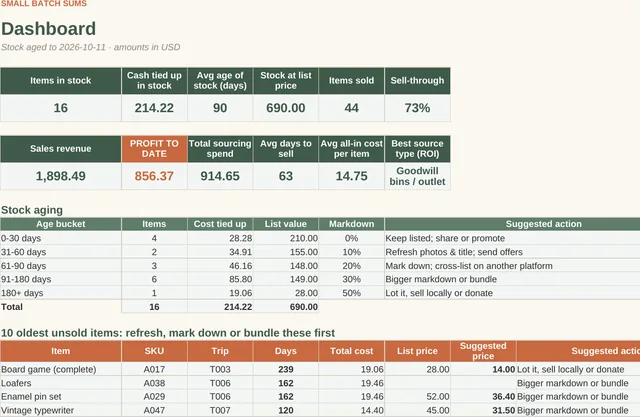Select the Best source type (ROI) header
Screen dimensions: 640x417
point(417,149)
